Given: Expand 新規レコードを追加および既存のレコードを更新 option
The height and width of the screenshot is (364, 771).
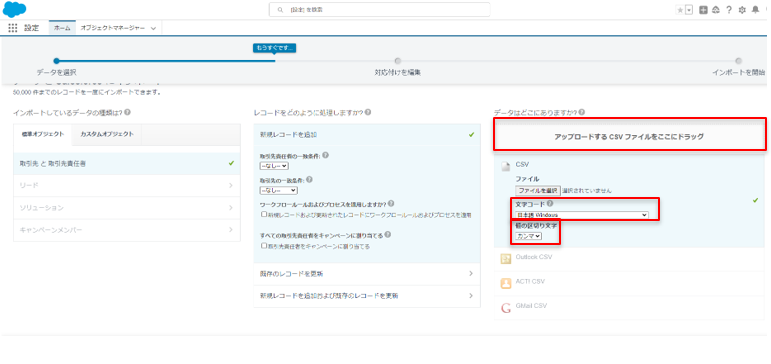Looking at the screenshot, I should pos(367,296).
